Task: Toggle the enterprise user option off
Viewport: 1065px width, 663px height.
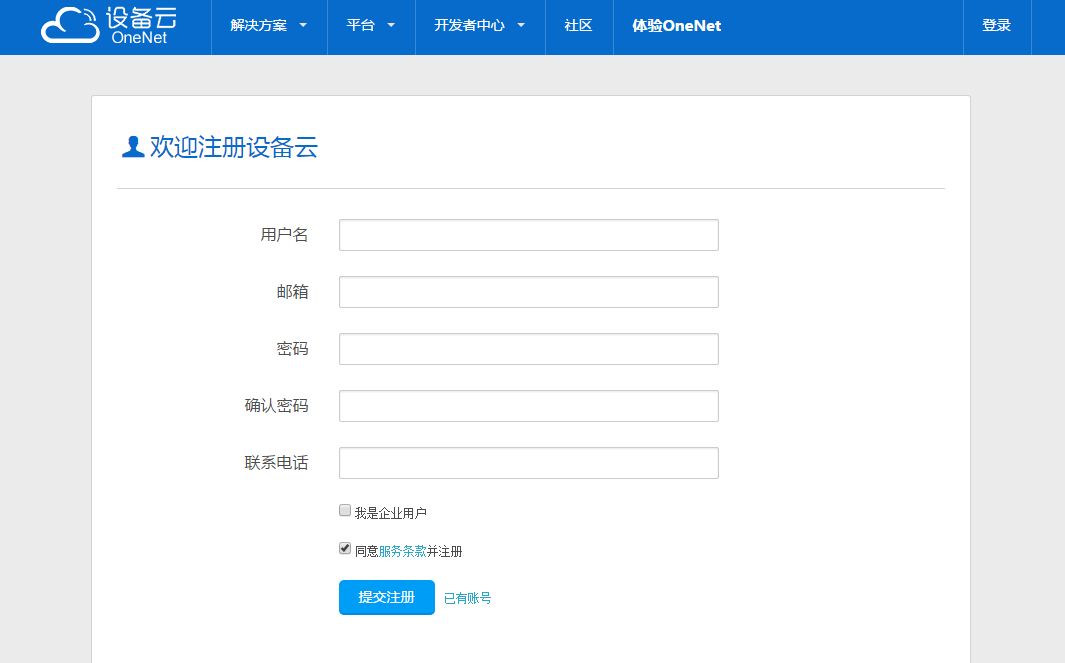Action: point(344,510)
